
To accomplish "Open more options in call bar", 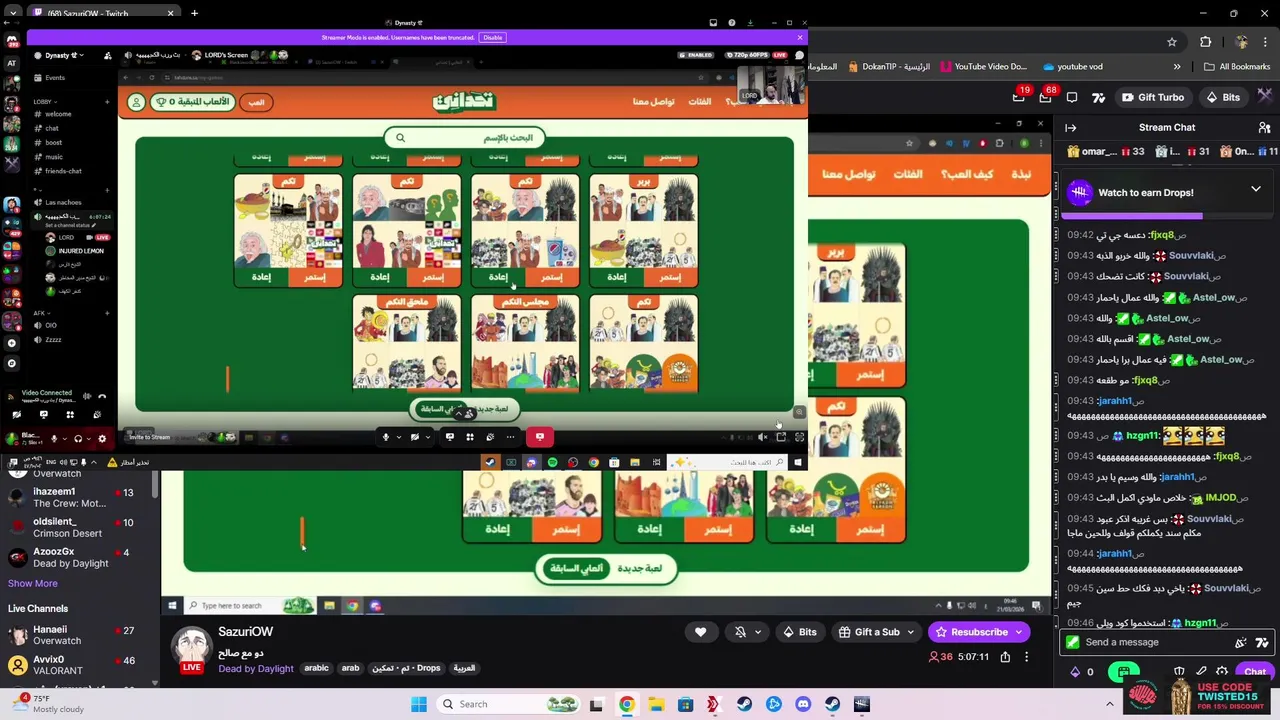I will click(x=510, y=436).
